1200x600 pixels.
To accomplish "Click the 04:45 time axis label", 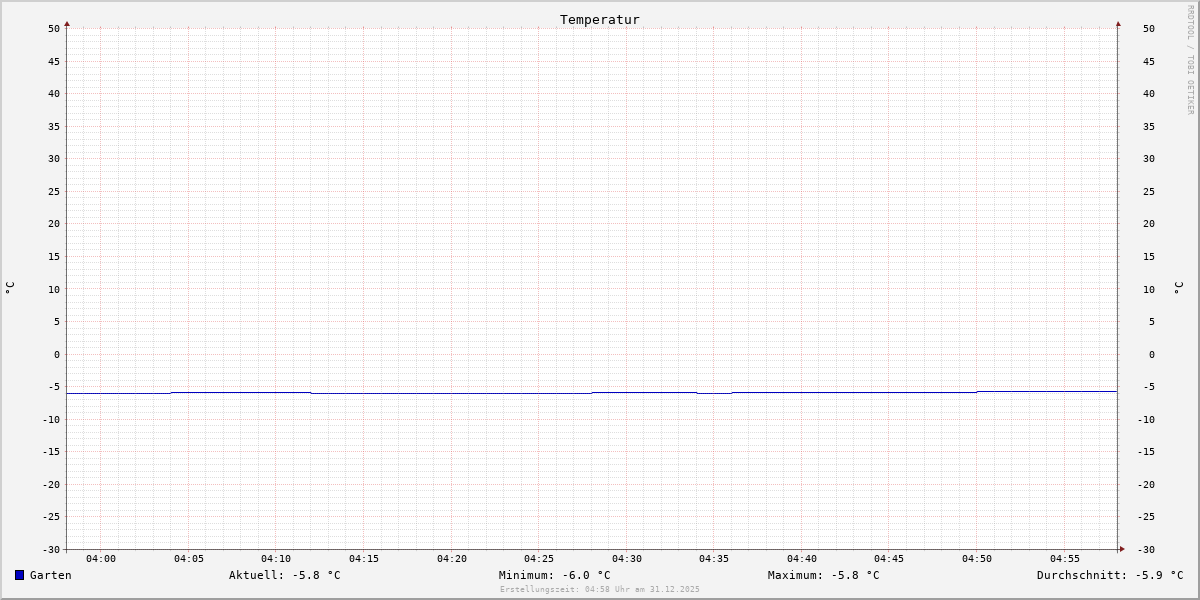I will pyautogui.click(x=889, y=559).
